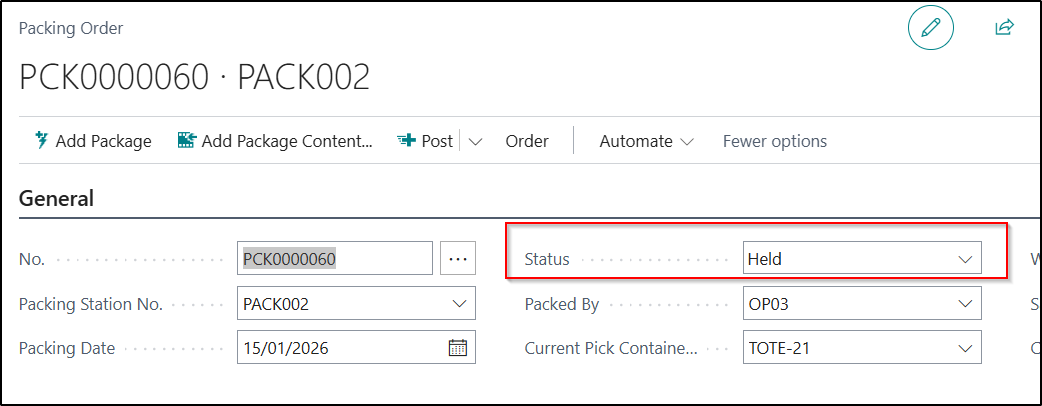The image size is (1042, 406).
Task: Click the Post action icon
Action: 406,141
